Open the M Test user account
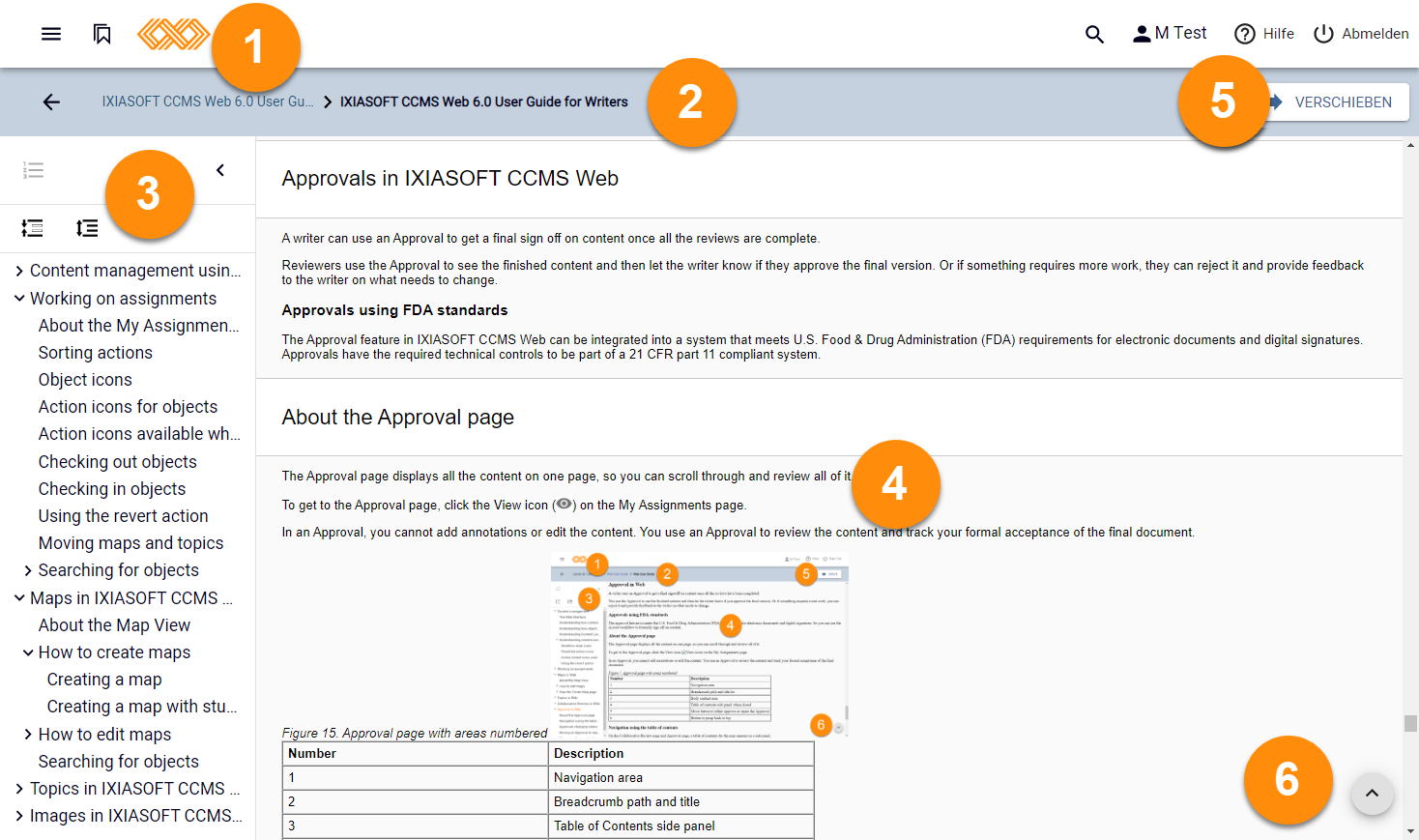The image size is (1419, 840). pos(1170,33)
